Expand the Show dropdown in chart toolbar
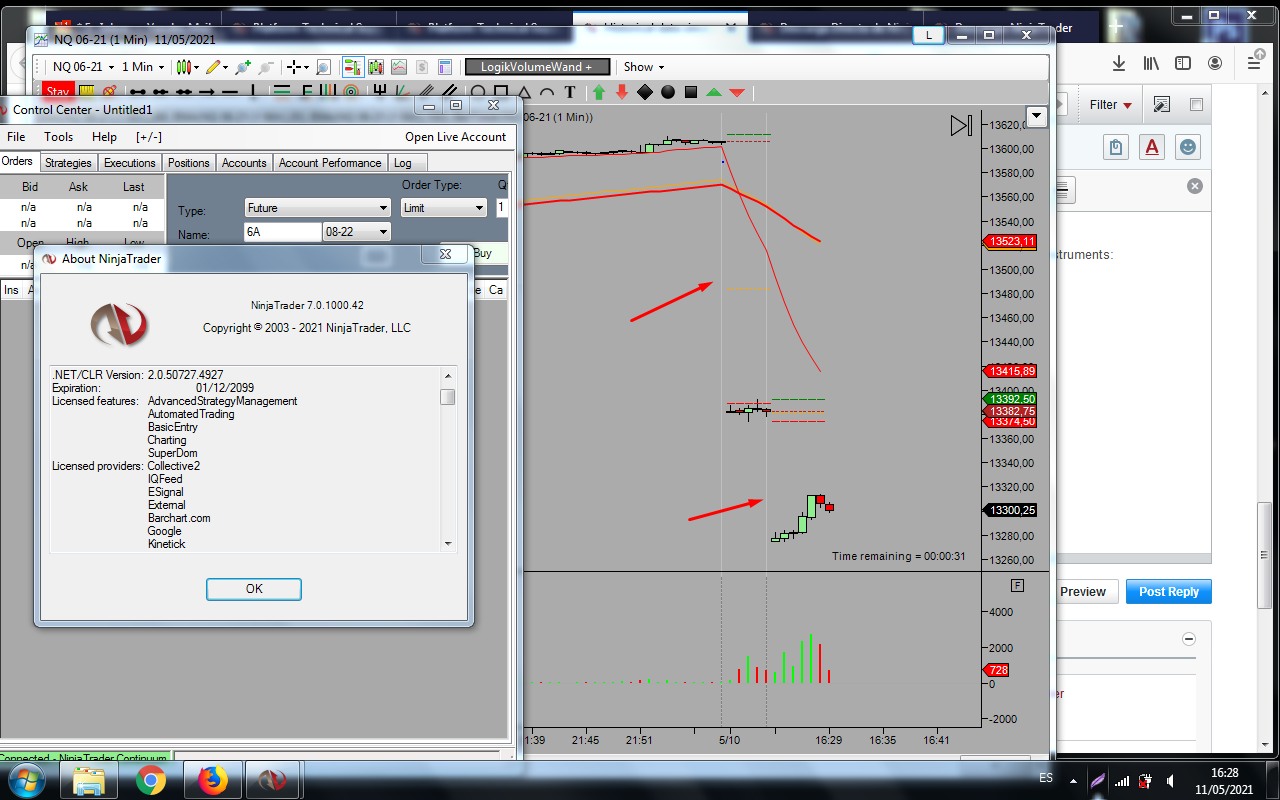1280x800 pixels. (x=644, y=67)
